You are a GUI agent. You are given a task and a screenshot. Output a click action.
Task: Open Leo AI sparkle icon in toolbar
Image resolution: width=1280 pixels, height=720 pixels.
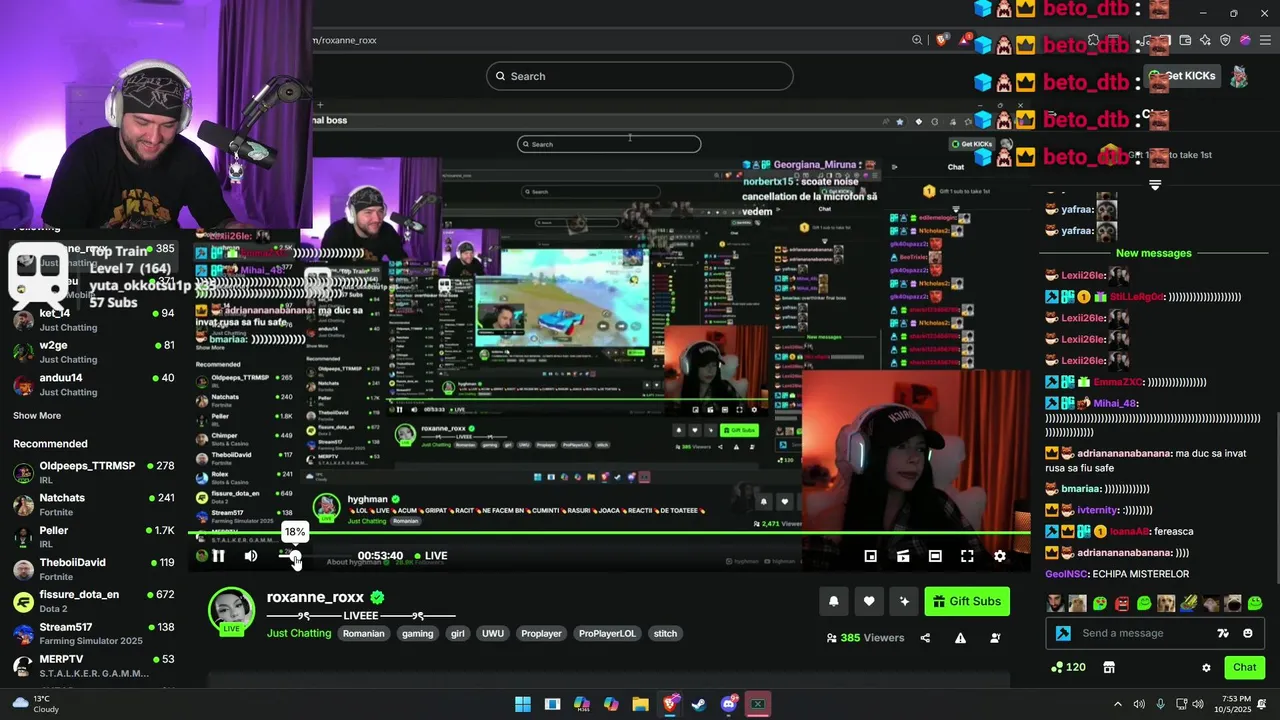click(x=1205, y=40)
